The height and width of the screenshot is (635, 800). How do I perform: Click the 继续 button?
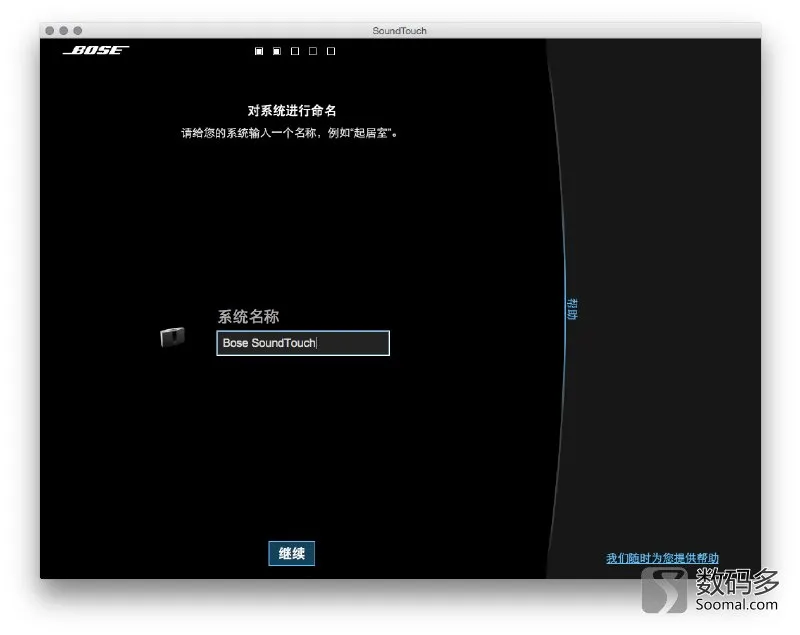pyautogui.click(x=292, y=553)
